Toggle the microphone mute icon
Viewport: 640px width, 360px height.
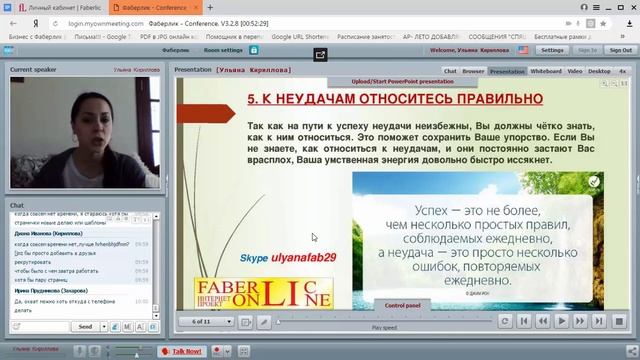point(80,351)
